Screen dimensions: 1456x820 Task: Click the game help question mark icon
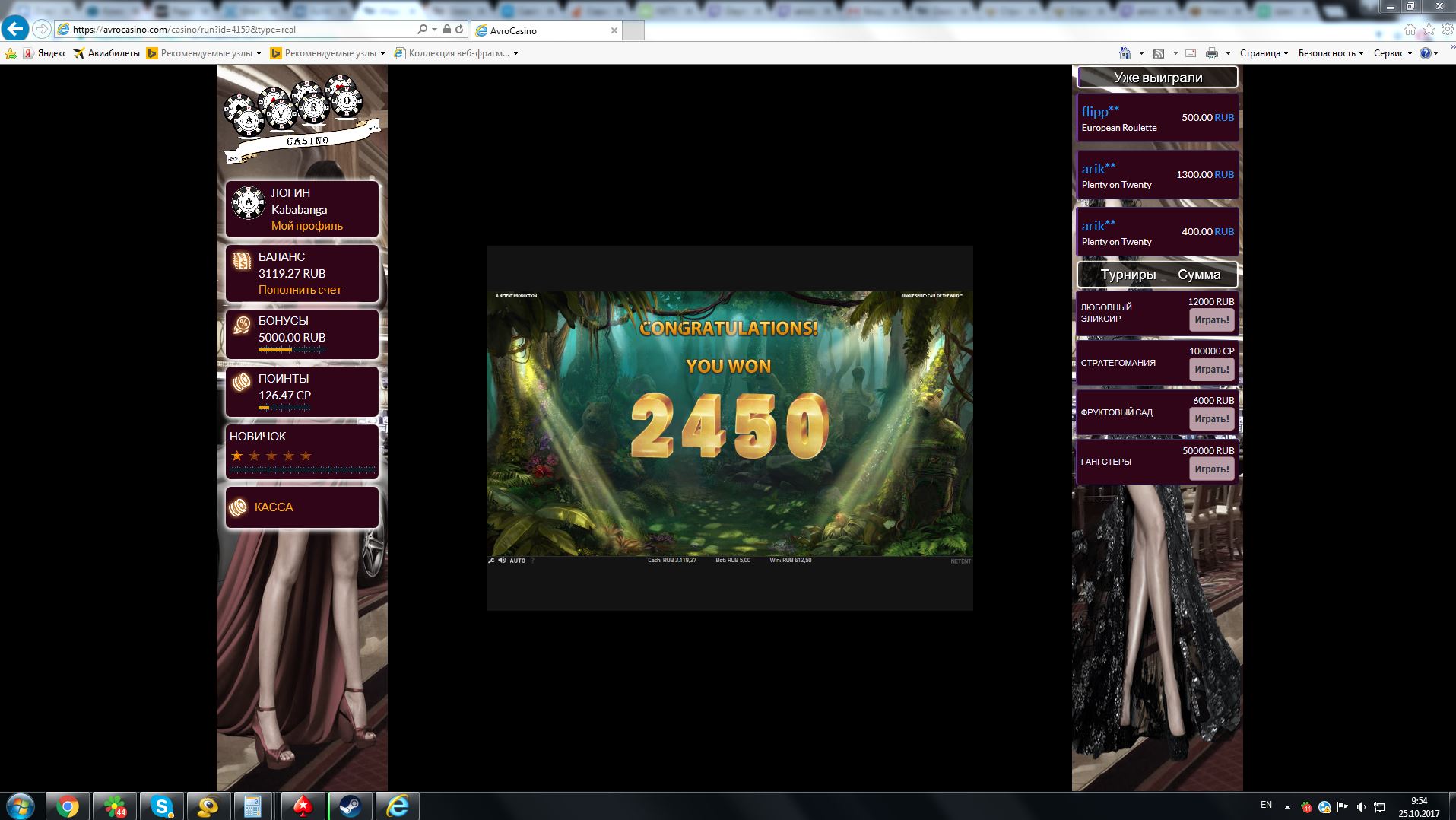532,561
